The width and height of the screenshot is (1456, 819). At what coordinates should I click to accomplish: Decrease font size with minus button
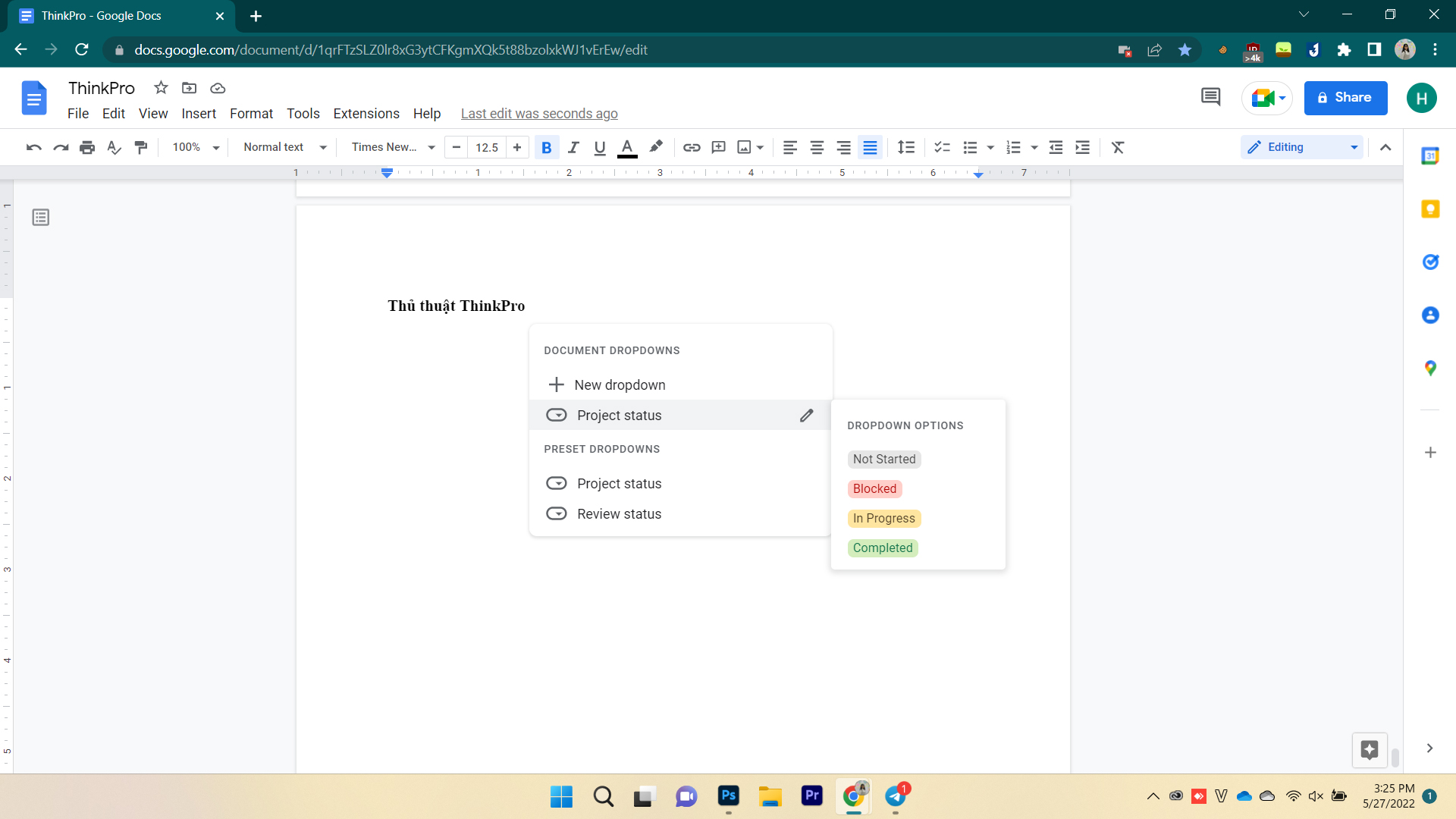point(457,147)
